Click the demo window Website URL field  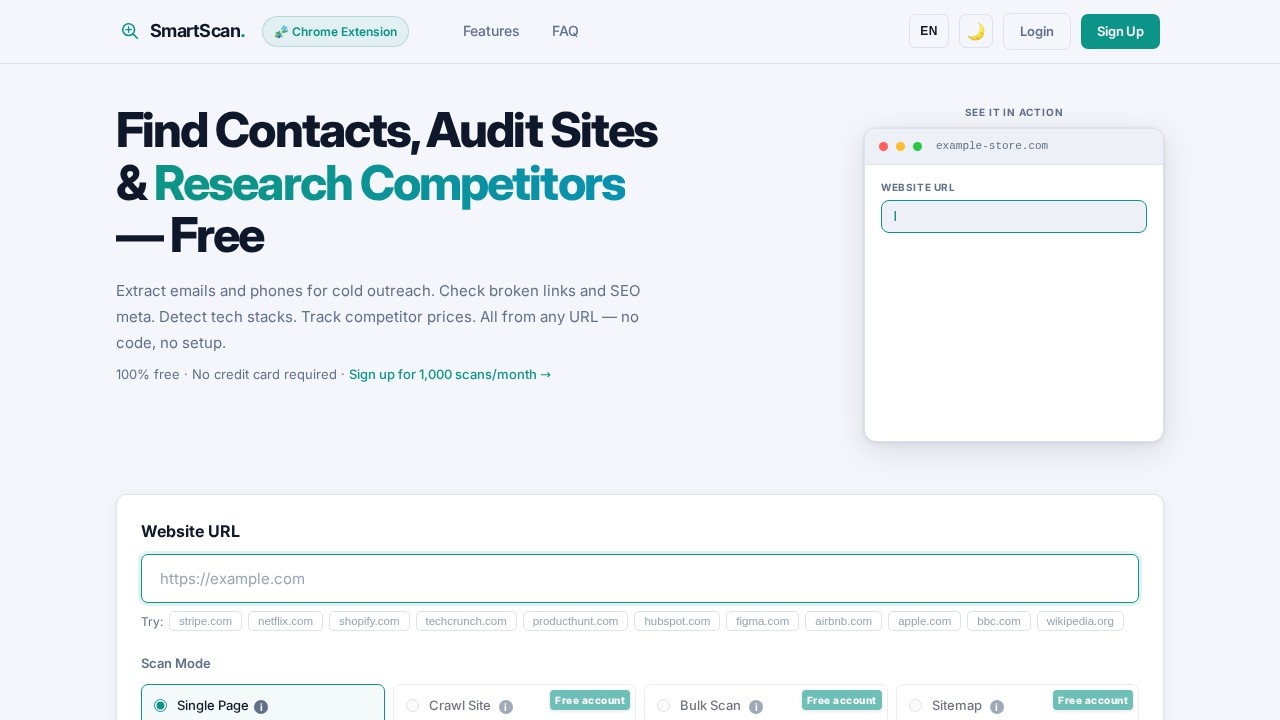(x=1014, y=216)
